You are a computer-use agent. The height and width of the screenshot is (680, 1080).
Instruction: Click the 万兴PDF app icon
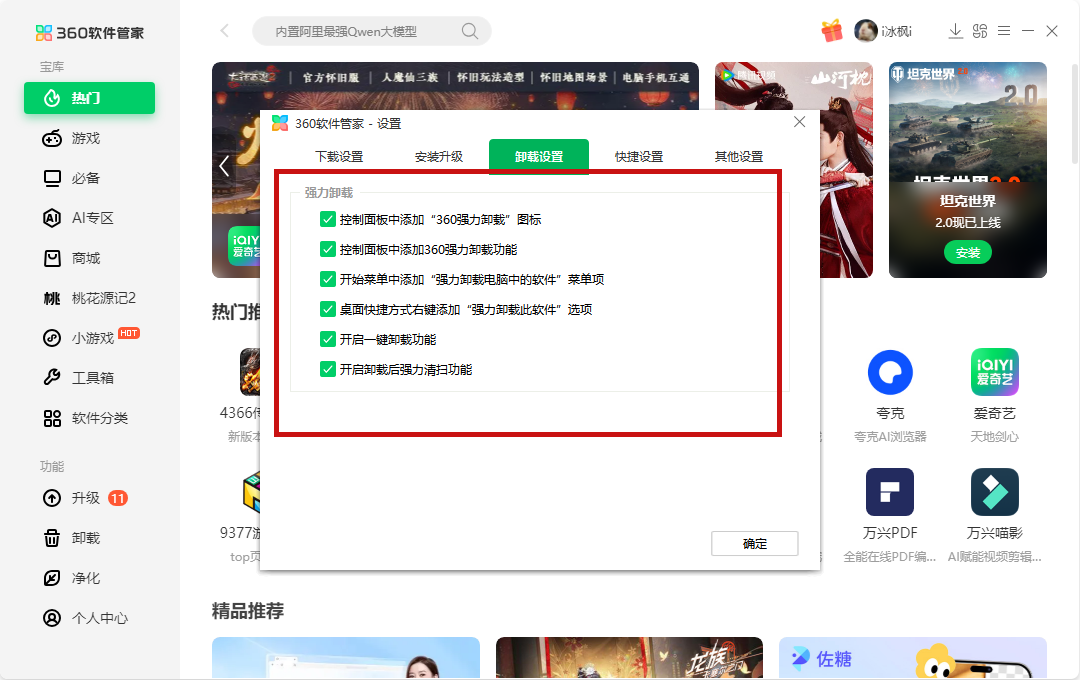click(890, 492)
